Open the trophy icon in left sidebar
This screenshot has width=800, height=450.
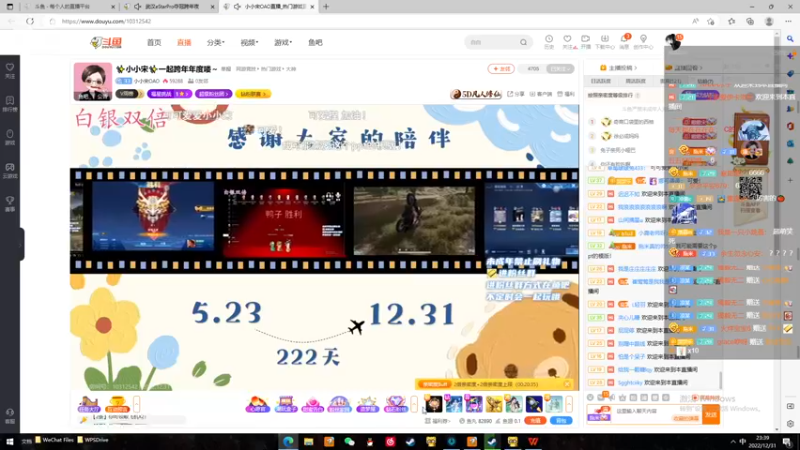coord(10,204)
